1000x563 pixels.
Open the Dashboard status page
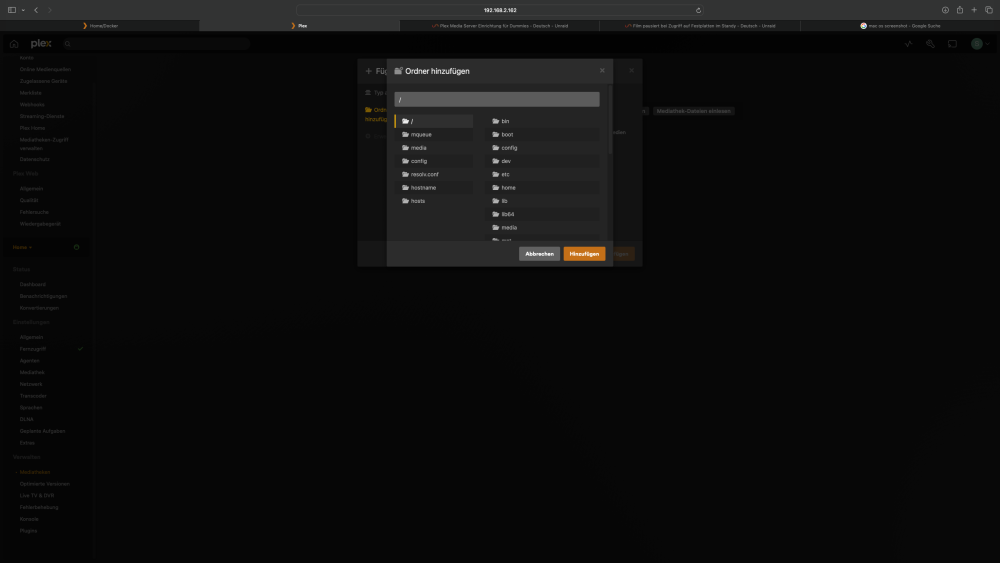click(33, 284)
